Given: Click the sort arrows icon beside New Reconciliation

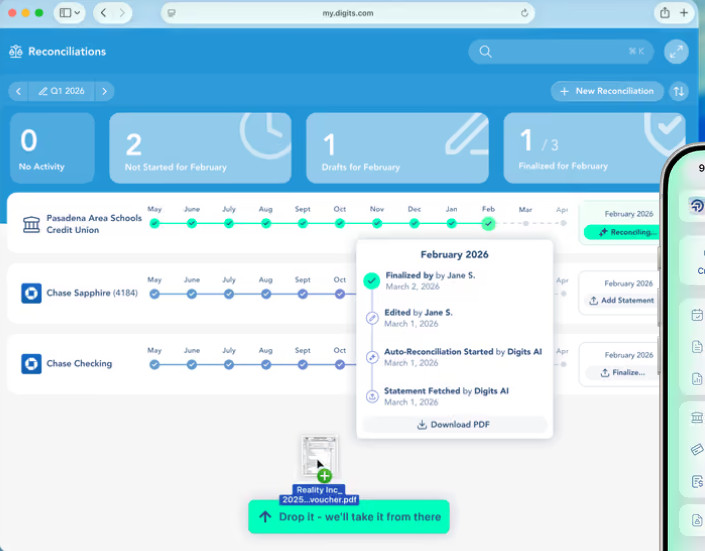Looking at the screenshot, I should pos(678,91).
